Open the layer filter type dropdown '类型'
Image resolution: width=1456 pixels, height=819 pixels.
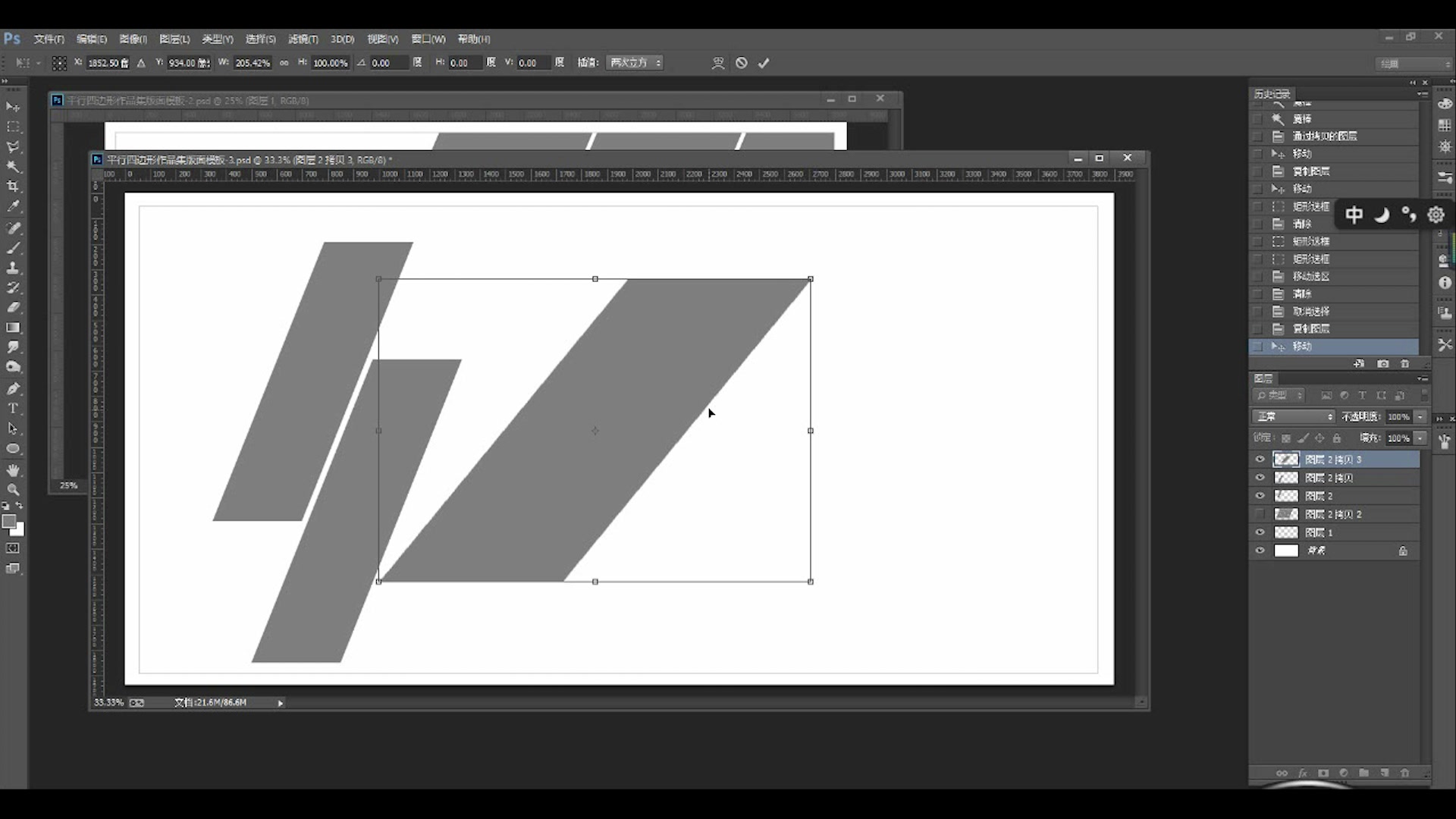pos(1278,395)
